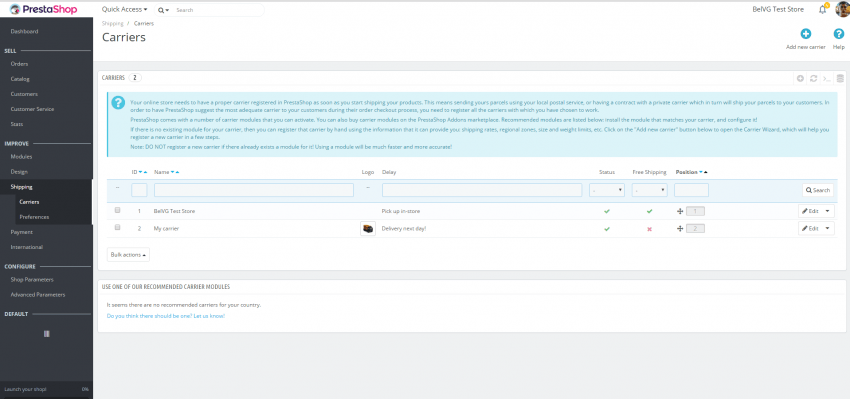
Task: Sort Name column descending arrow
Action: (x=172, y=172)
